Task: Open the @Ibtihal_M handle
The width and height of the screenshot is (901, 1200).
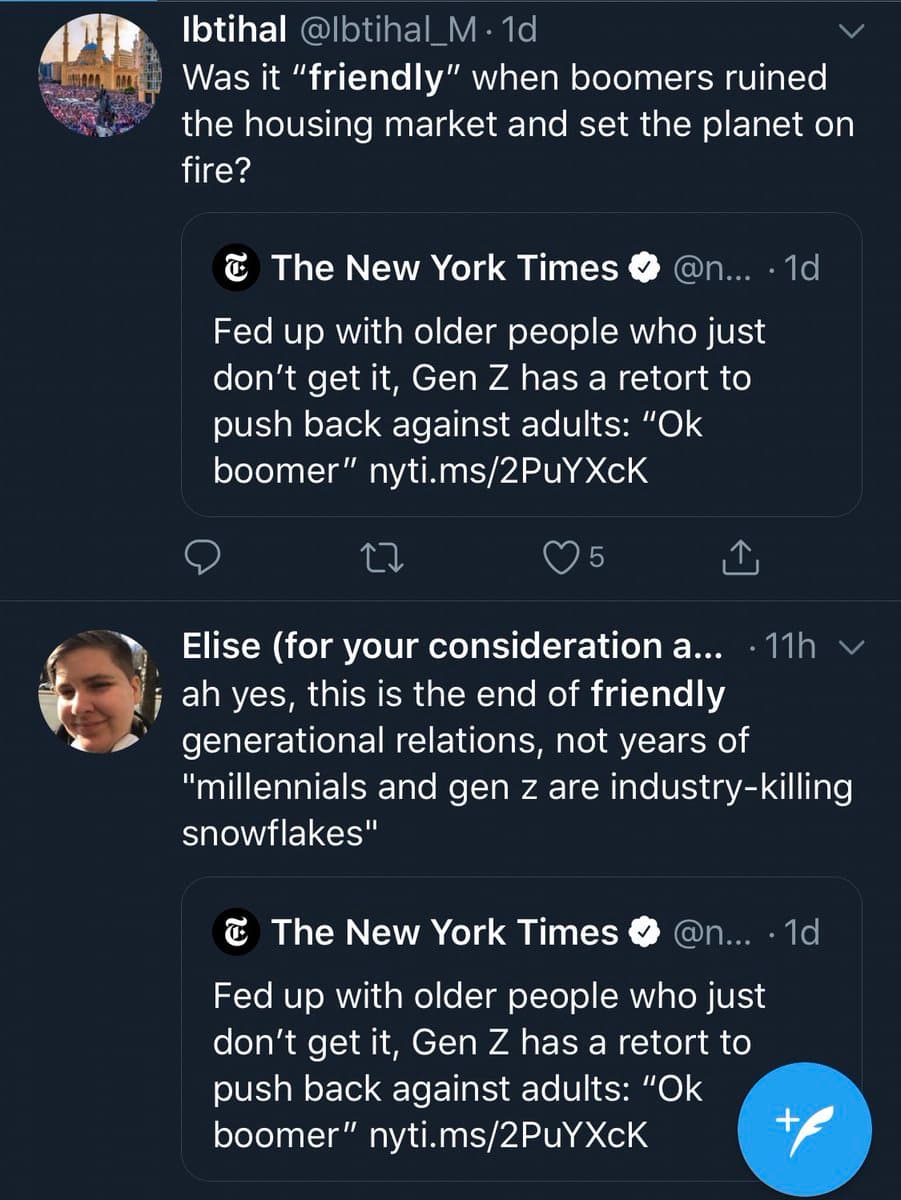Action: [x=392, y=31]
